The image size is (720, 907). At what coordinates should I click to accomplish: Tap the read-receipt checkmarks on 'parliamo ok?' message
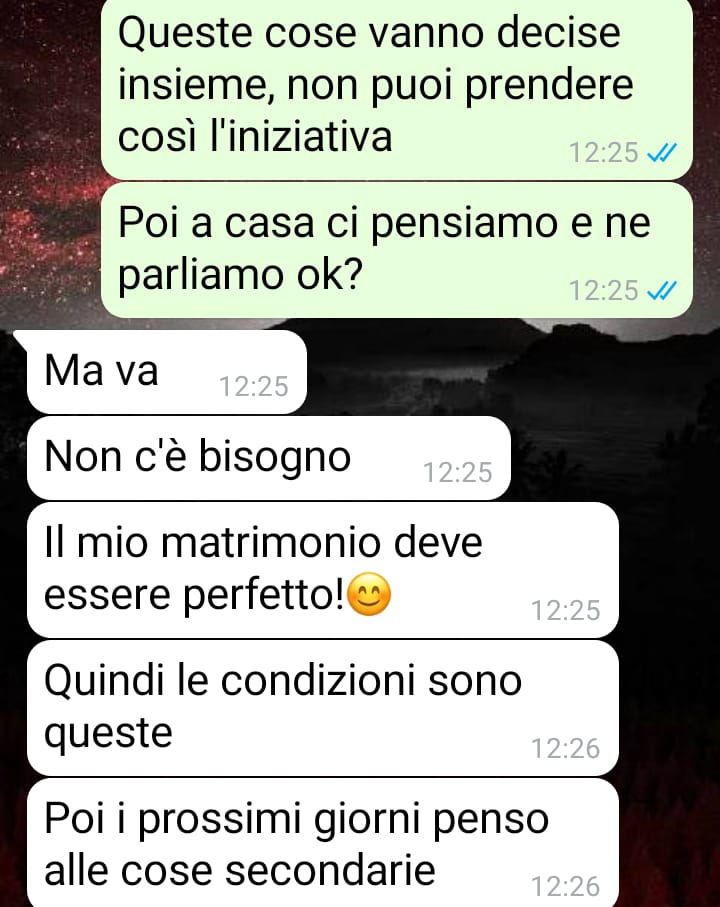(x=662, y=291)
